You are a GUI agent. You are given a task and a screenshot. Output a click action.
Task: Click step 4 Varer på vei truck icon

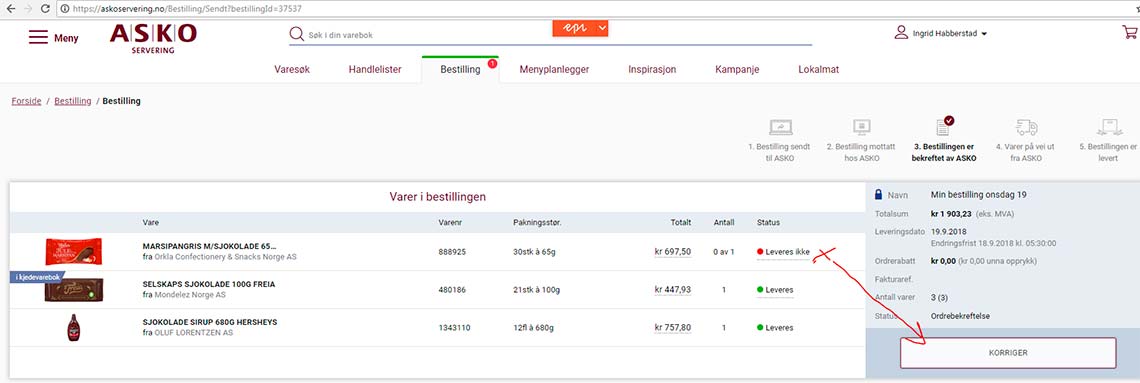pos(1027,127)
